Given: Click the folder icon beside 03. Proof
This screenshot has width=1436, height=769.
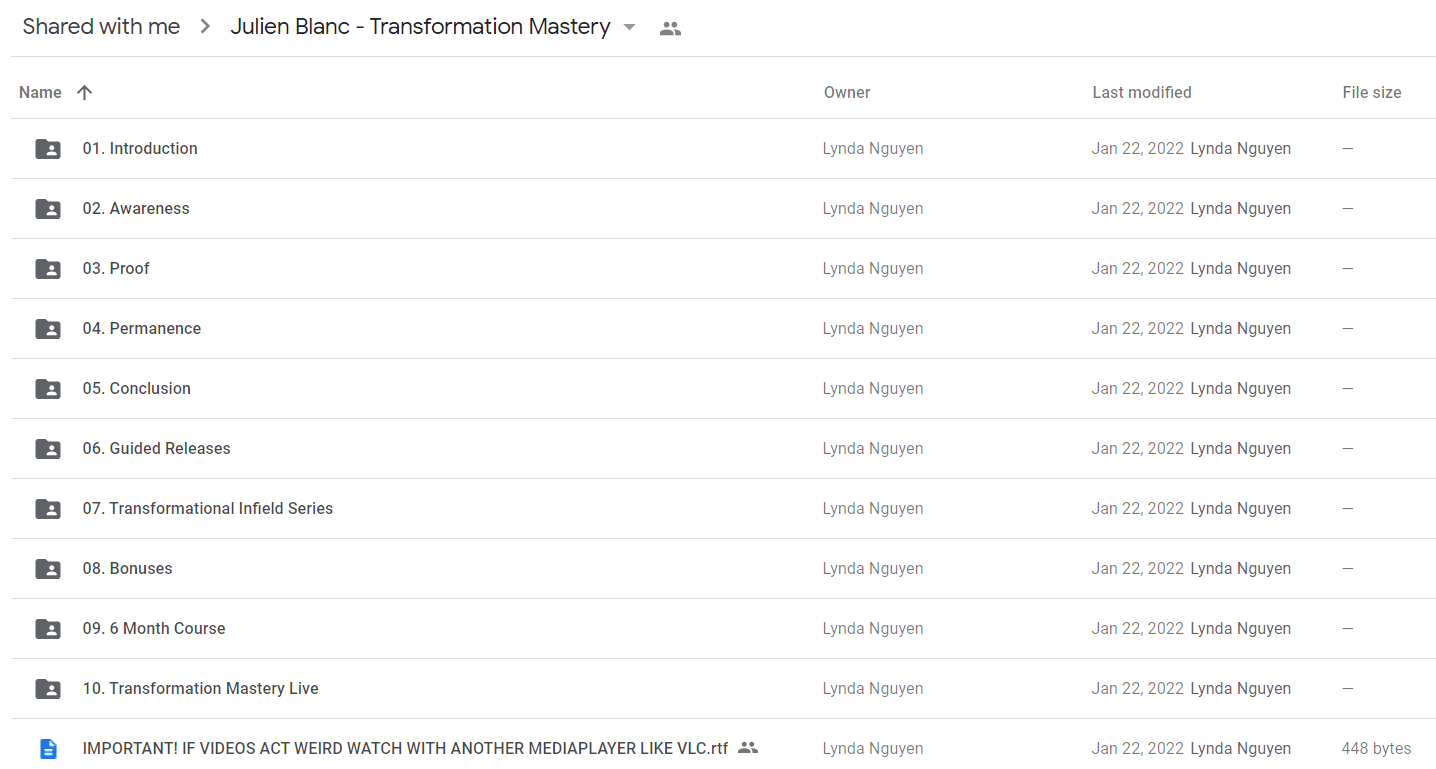Looking at the screenshot, I should click(x=48, y=269).
